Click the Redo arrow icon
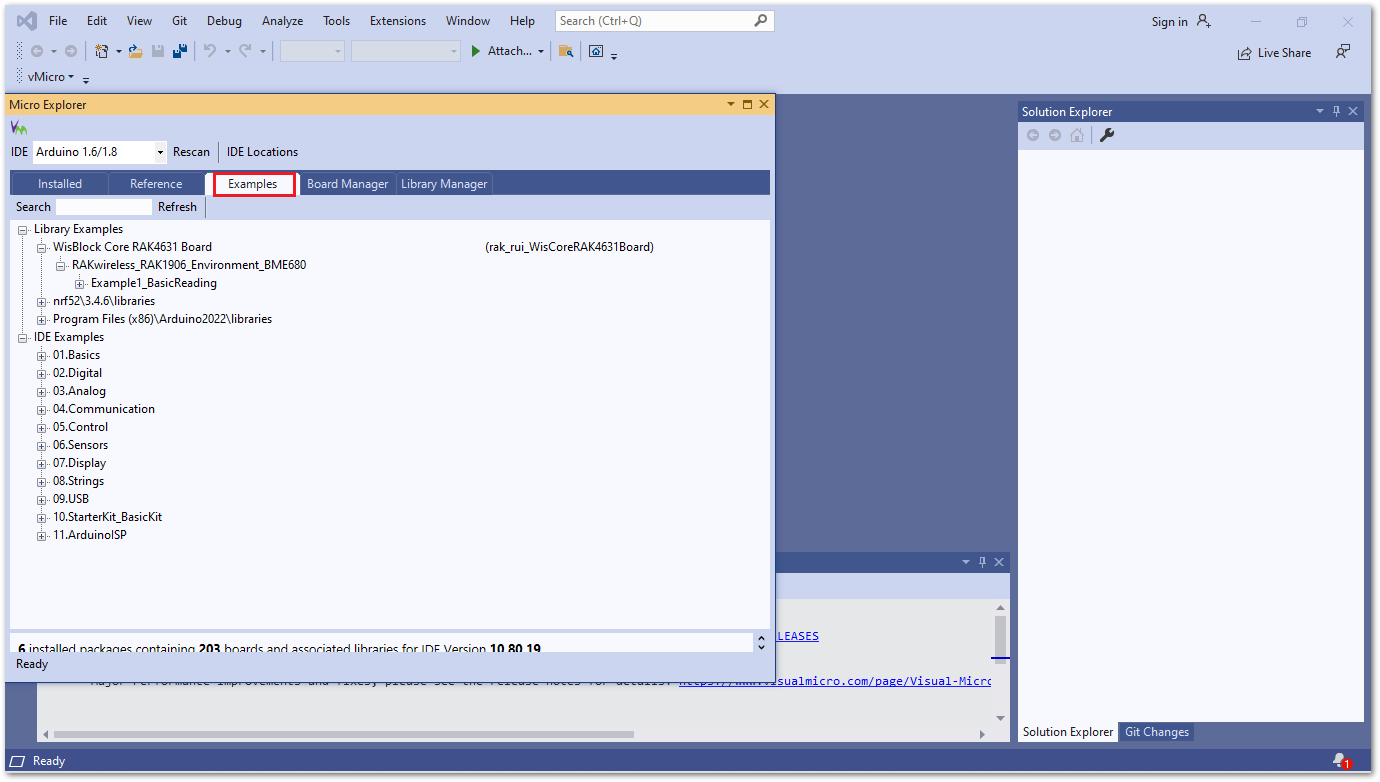 pos(245,51)
